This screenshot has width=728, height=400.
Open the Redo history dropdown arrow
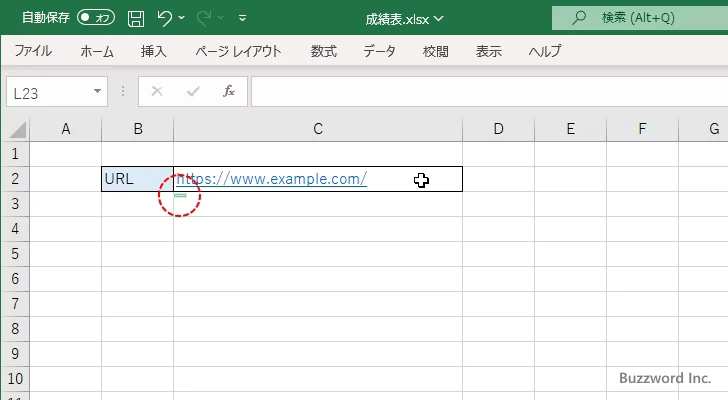pyautogui.click(x=221, y=18)
